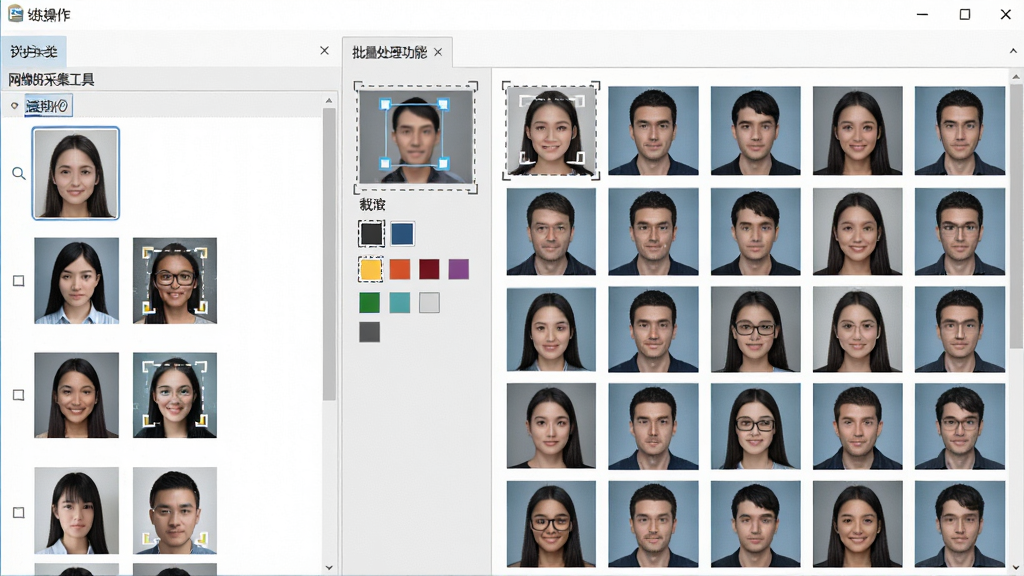Click the left panel scrollbar down arrow
Image resolution: width=1024 pixels, height=576 pixels.
(328, 568)
